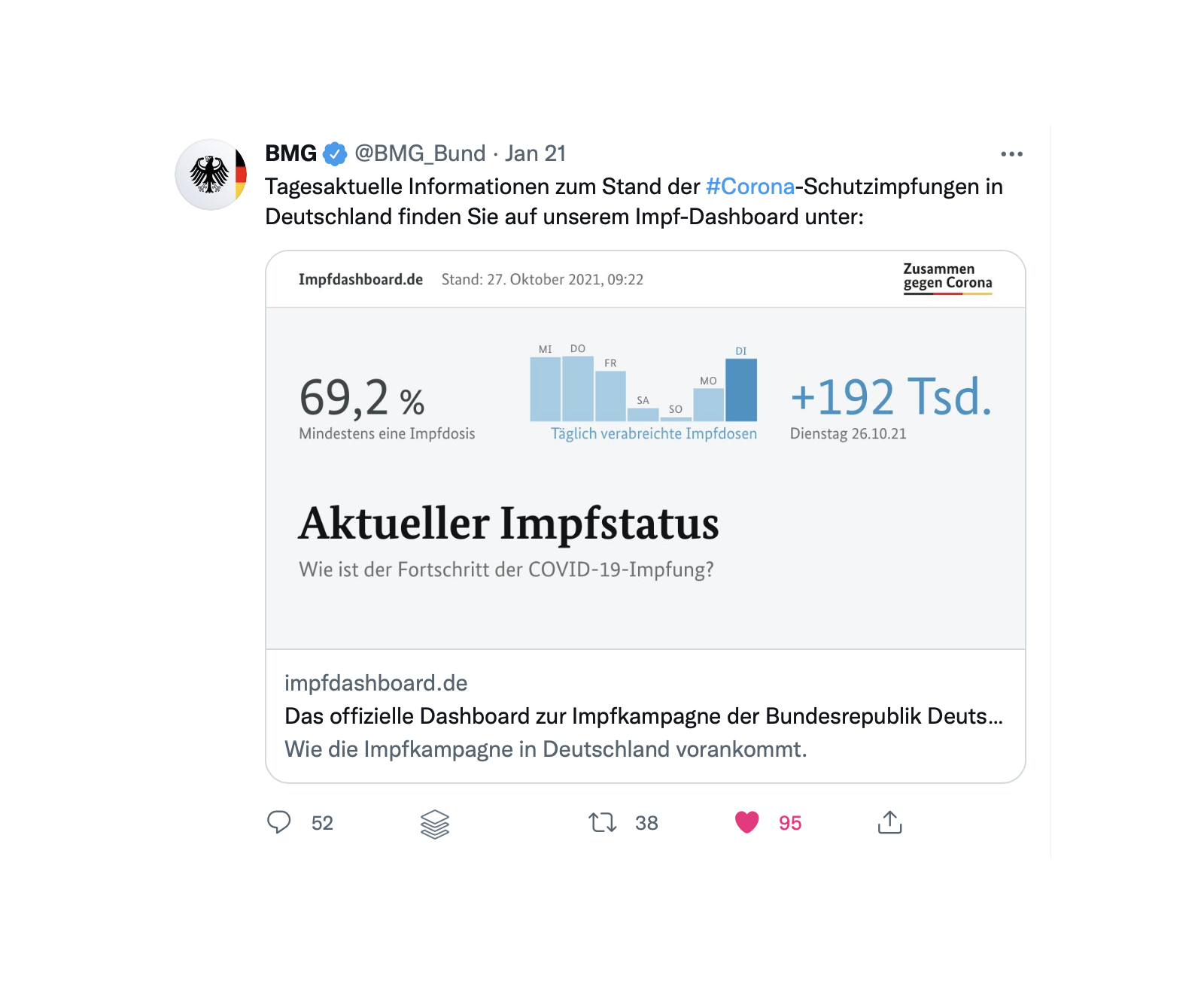Open the Jan 21 tweet timestamp
Screen dimensions: 1204x984
point(535,153)
